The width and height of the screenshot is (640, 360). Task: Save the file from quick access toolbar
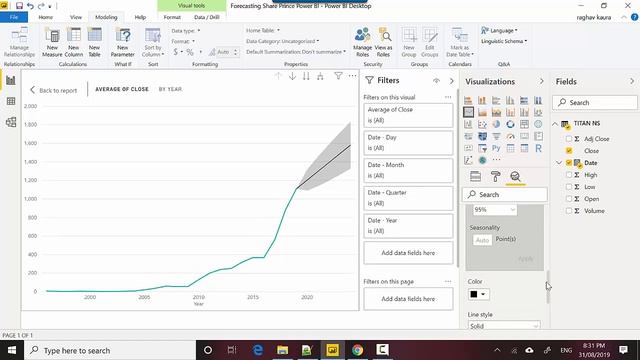tap(19, 6)
